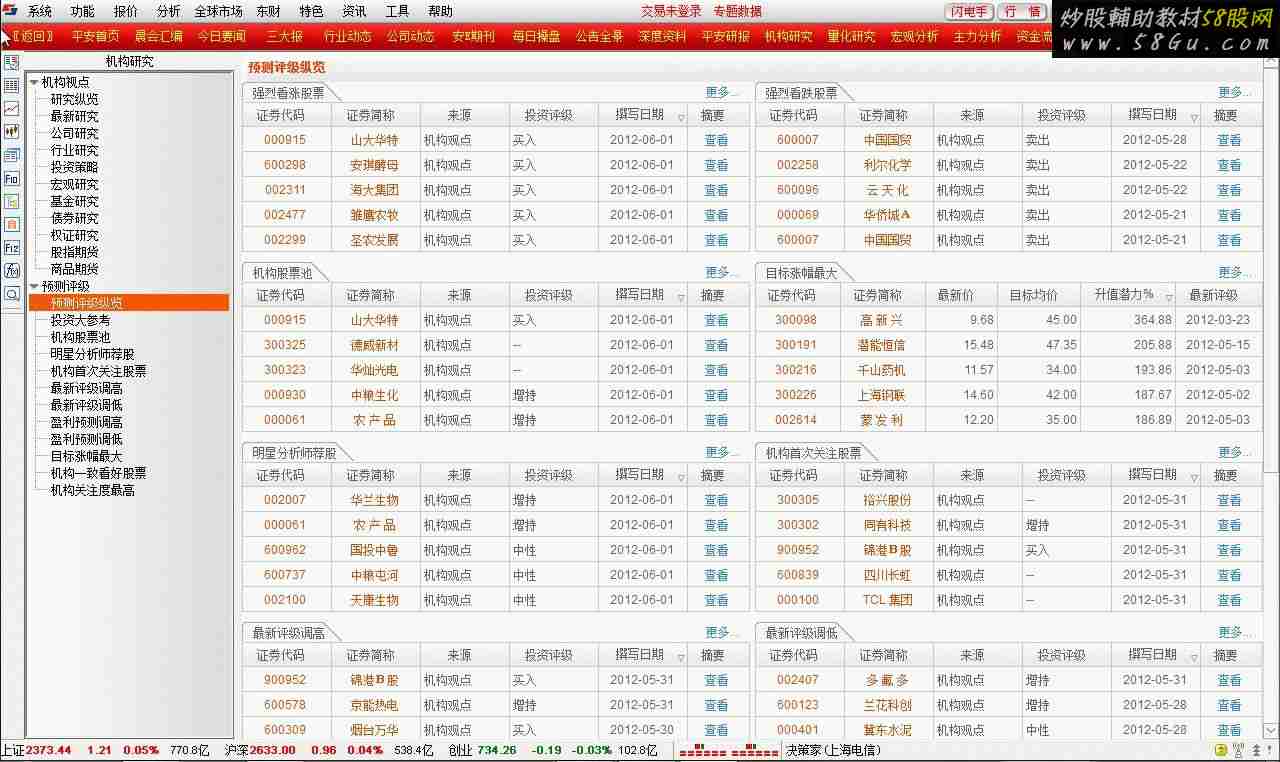Open the fx formula function sidebar icon

12,270
